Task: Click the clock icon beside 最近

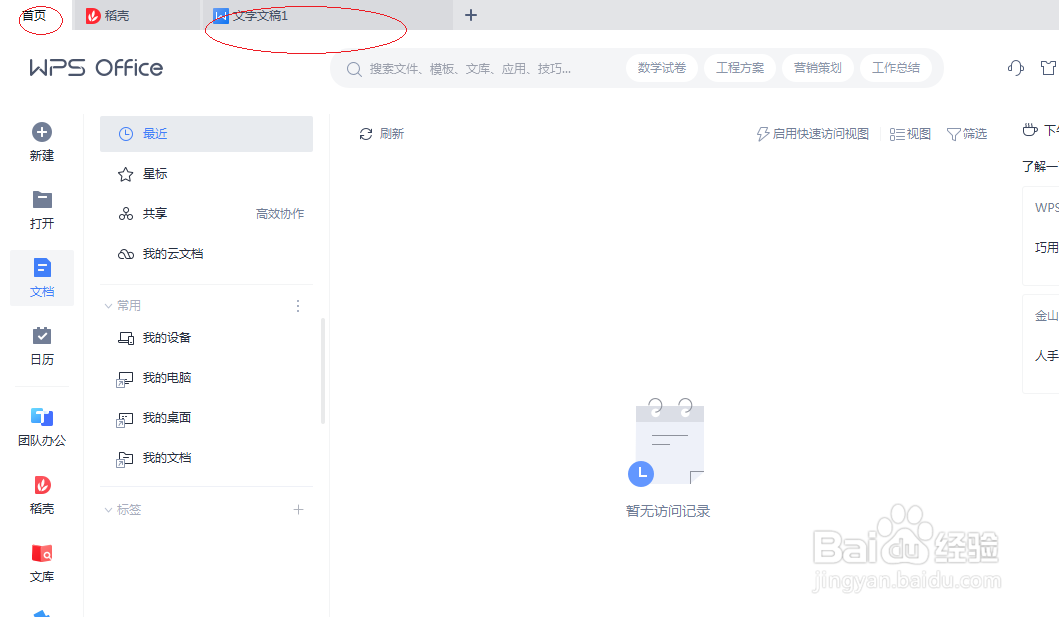Action: coord(126,134)
